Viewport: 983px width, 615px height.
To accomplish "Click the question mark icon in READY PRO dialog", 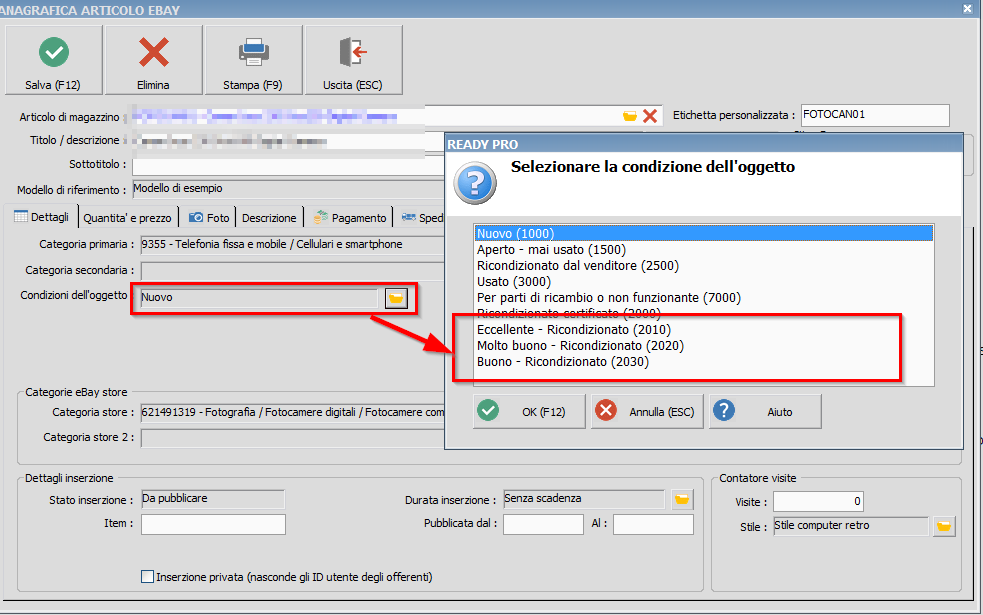I will 475,183.
